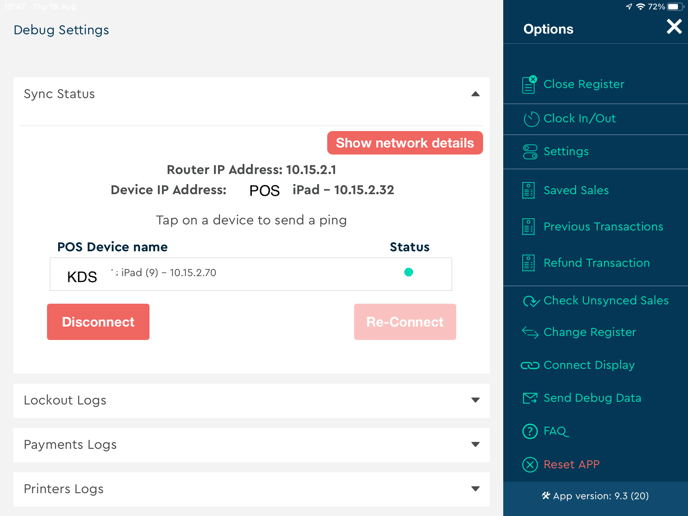
Task: Click the Reset APP icon
Action: 530,465
